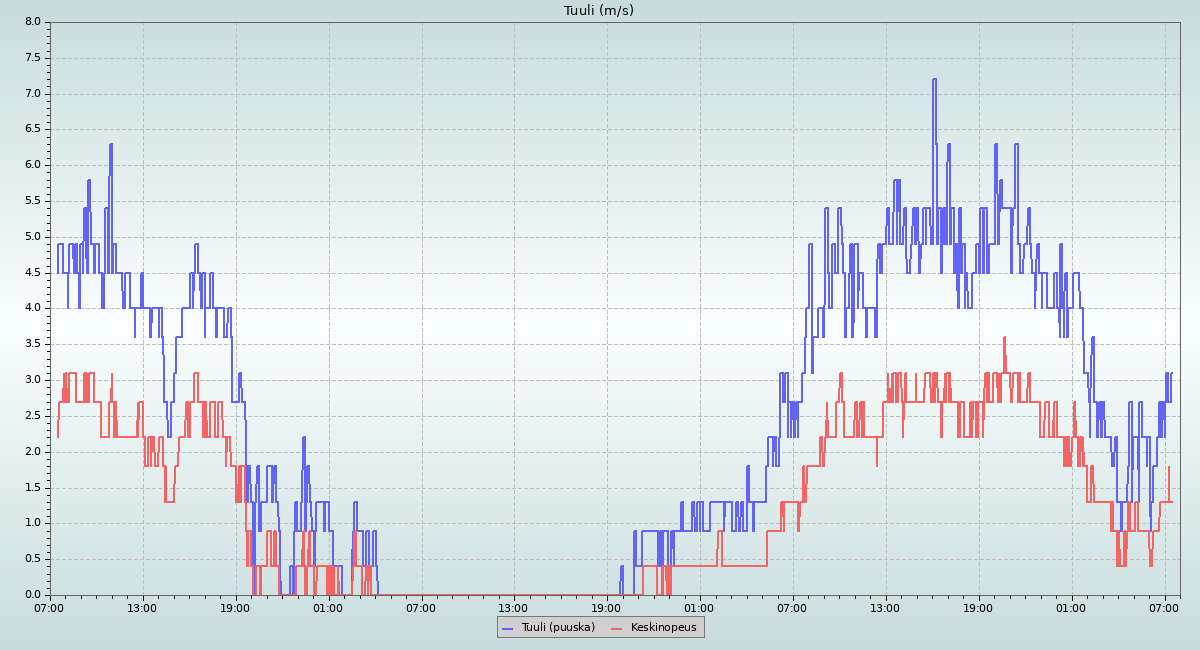Select the 4.0 y-axis tick label

pos(32,308)
